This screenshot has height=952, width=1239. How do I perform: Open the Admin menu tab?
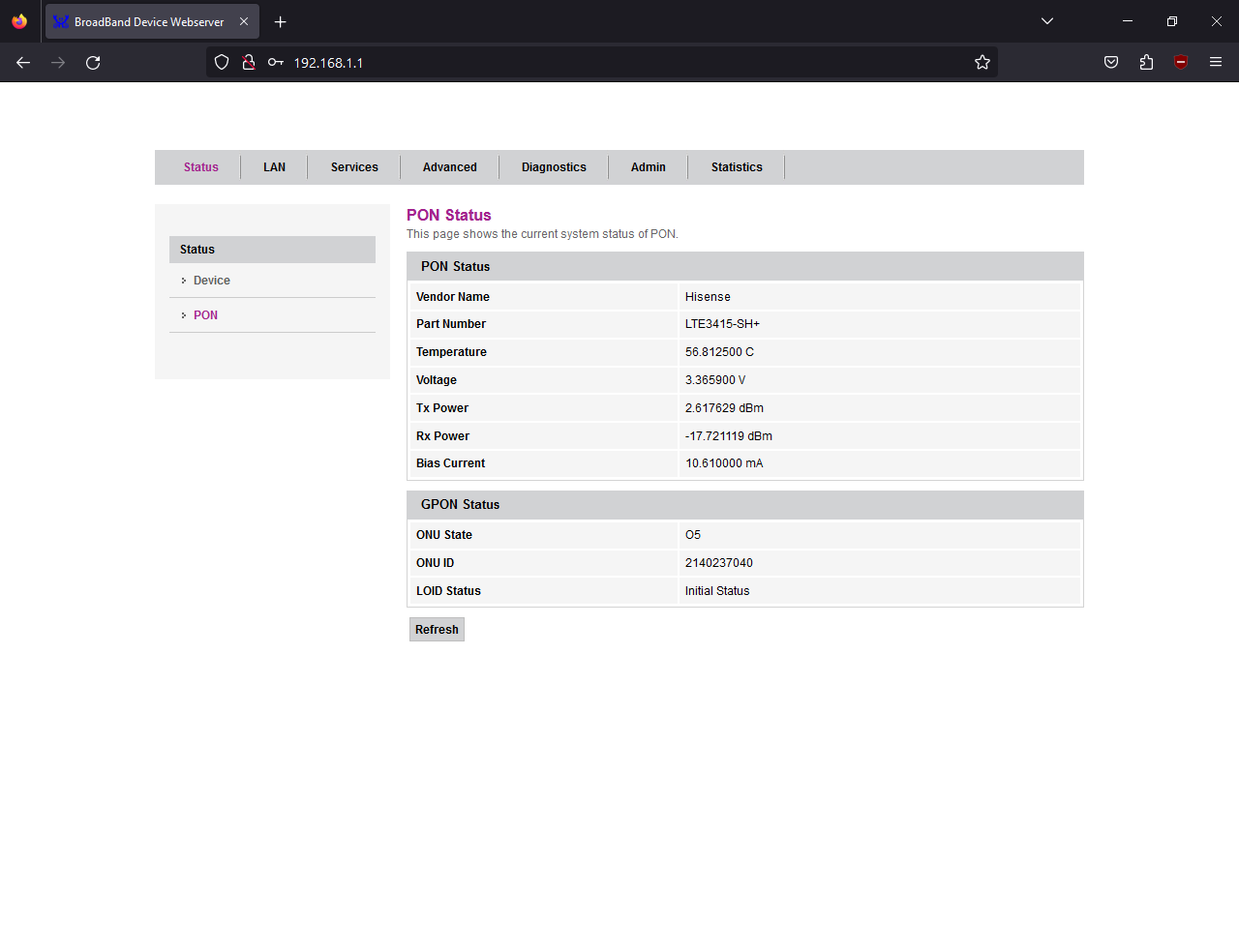click(649, 167)
